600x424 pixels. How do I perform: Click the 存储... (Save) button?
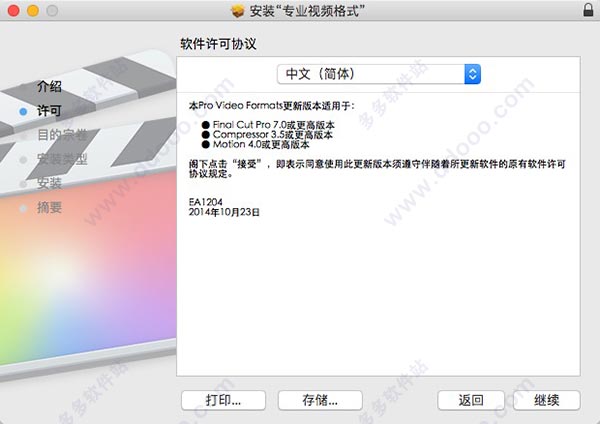click(x=320, y=400)
